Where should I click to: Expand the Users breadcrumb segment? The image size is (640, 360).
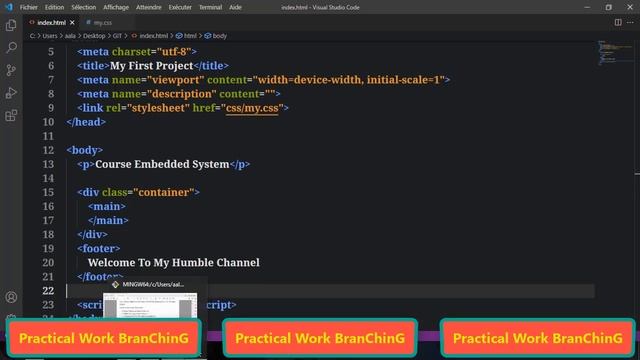point(50,36)
